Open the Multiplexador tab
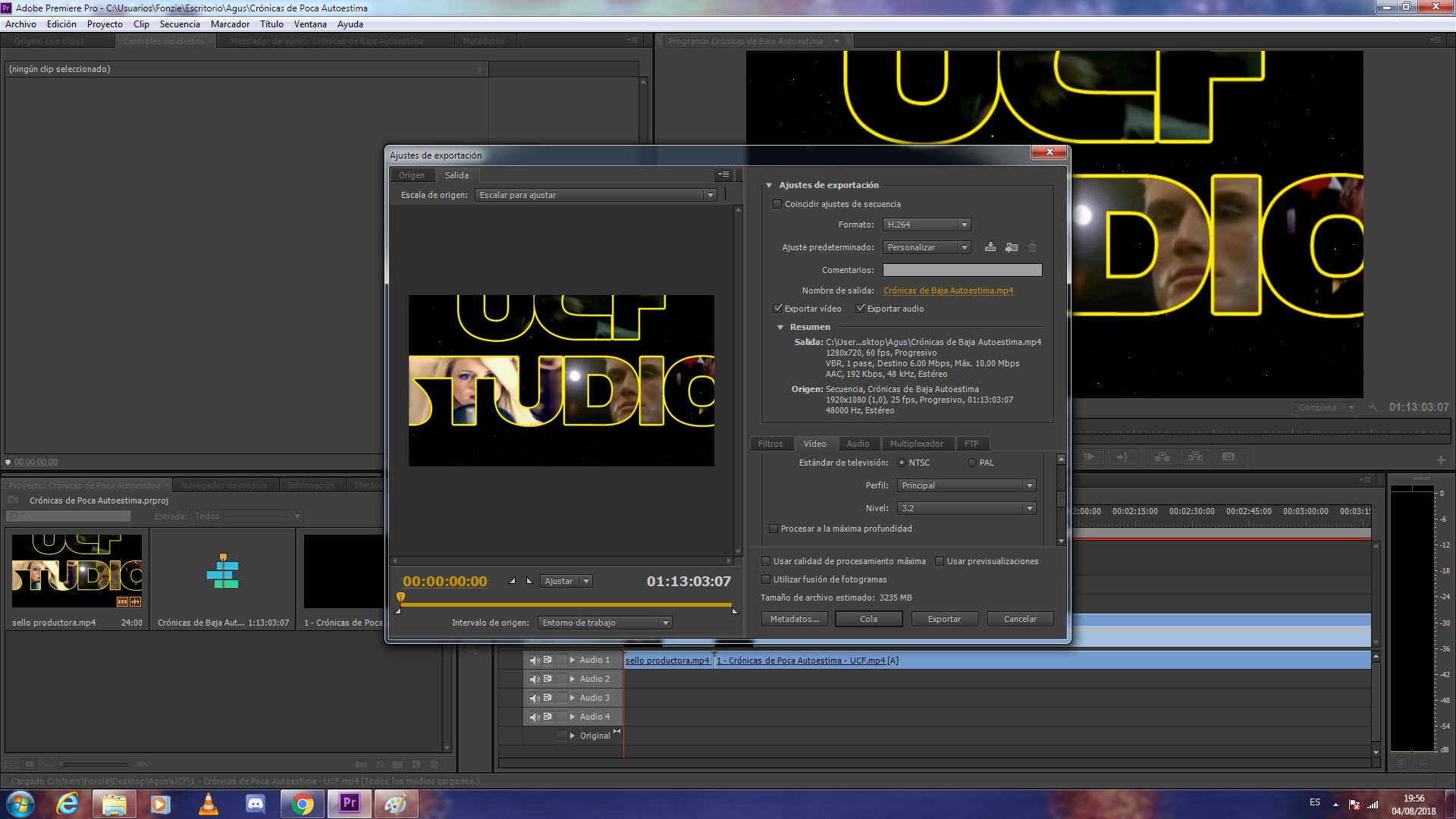1456x819 pixels. (916, 444)
